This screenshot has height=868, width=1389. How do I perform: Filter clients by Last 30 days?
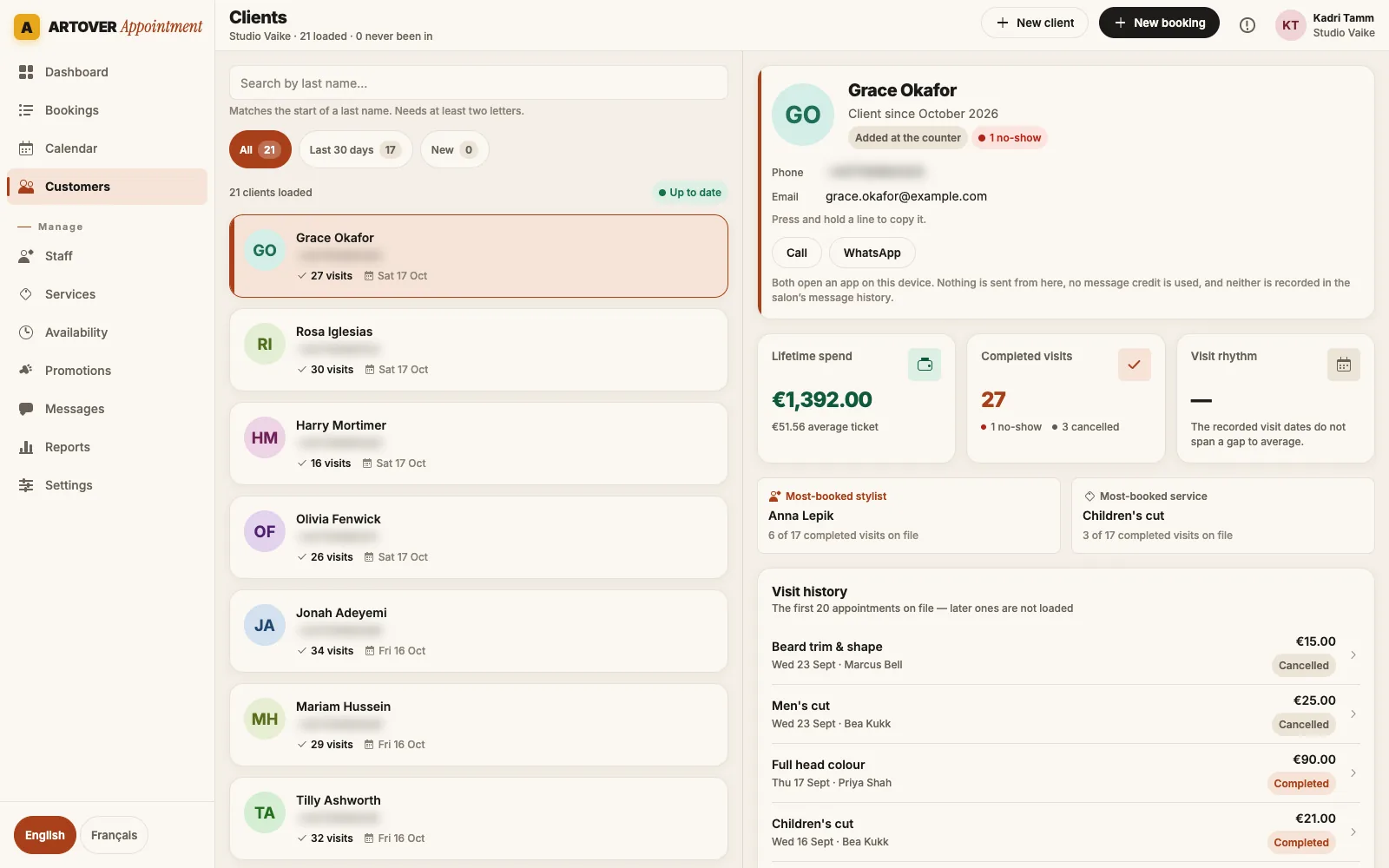pos(356,149)
